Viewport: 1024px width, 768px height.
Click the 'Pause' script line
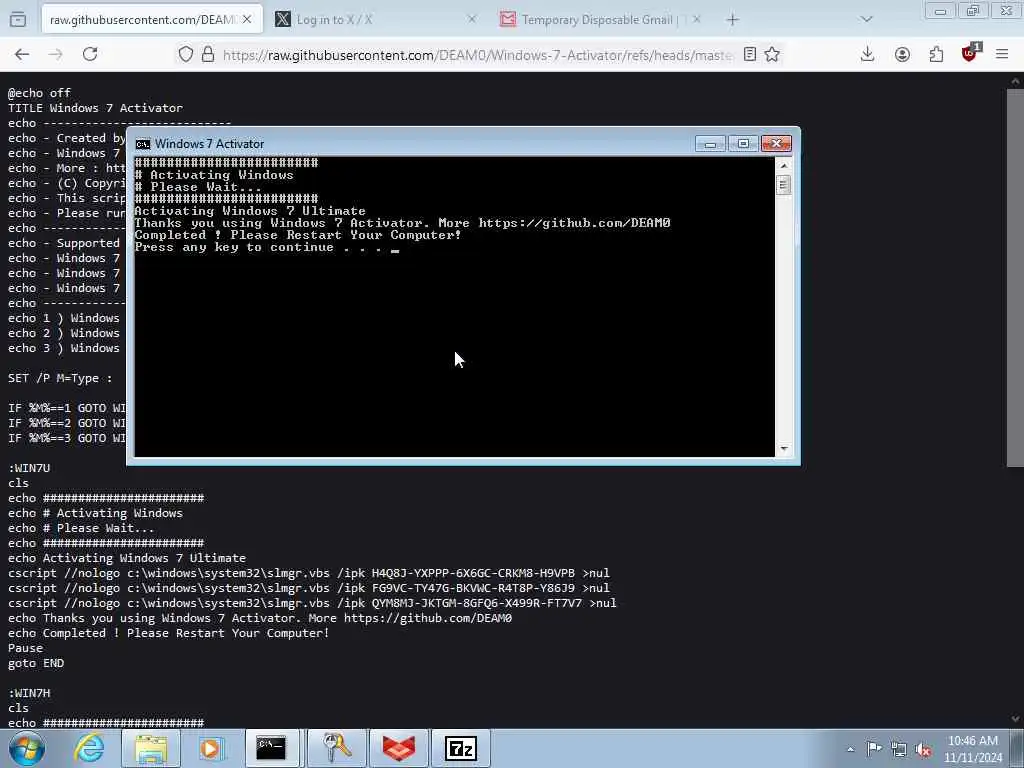tap(25, 648)
